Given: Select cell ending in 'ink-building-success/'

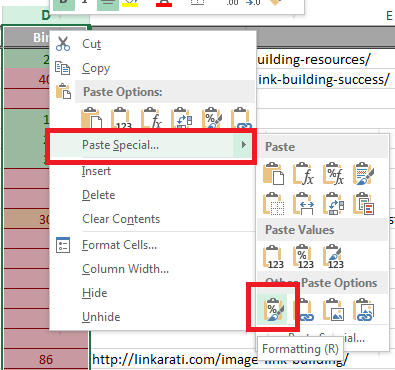Looking at the screenshot, I should [323, 79].
